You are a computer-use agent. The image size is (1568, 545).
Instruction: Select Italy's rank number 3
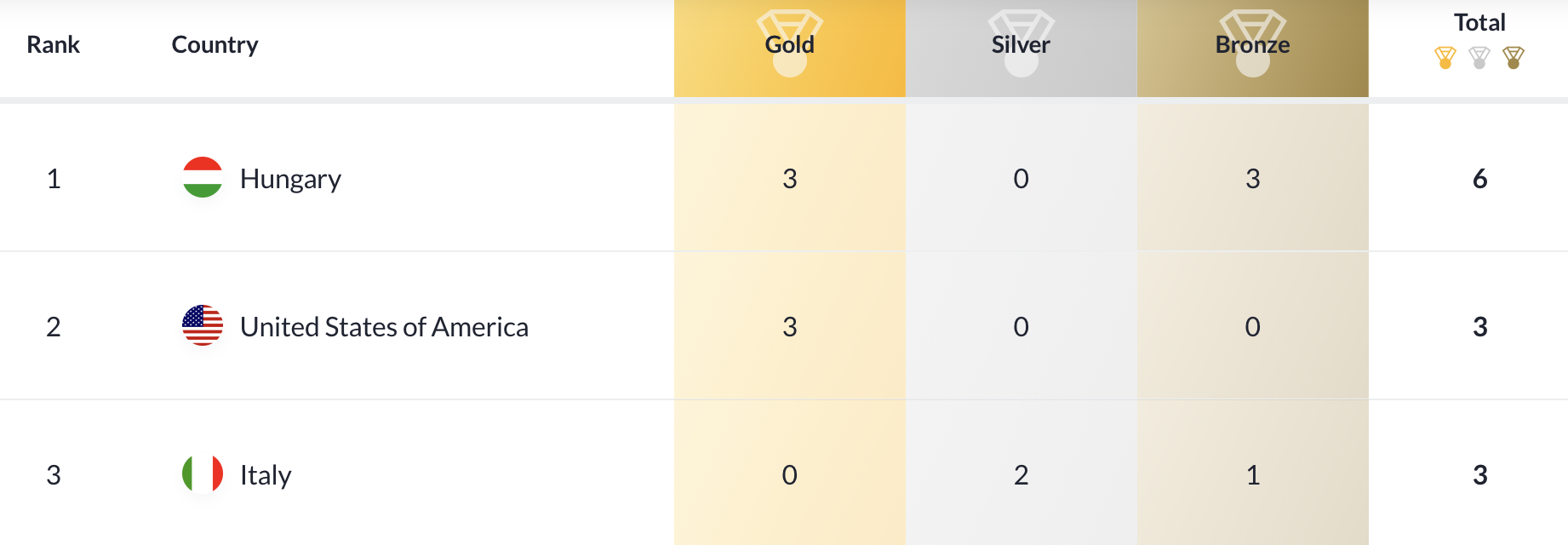point(54,475)
